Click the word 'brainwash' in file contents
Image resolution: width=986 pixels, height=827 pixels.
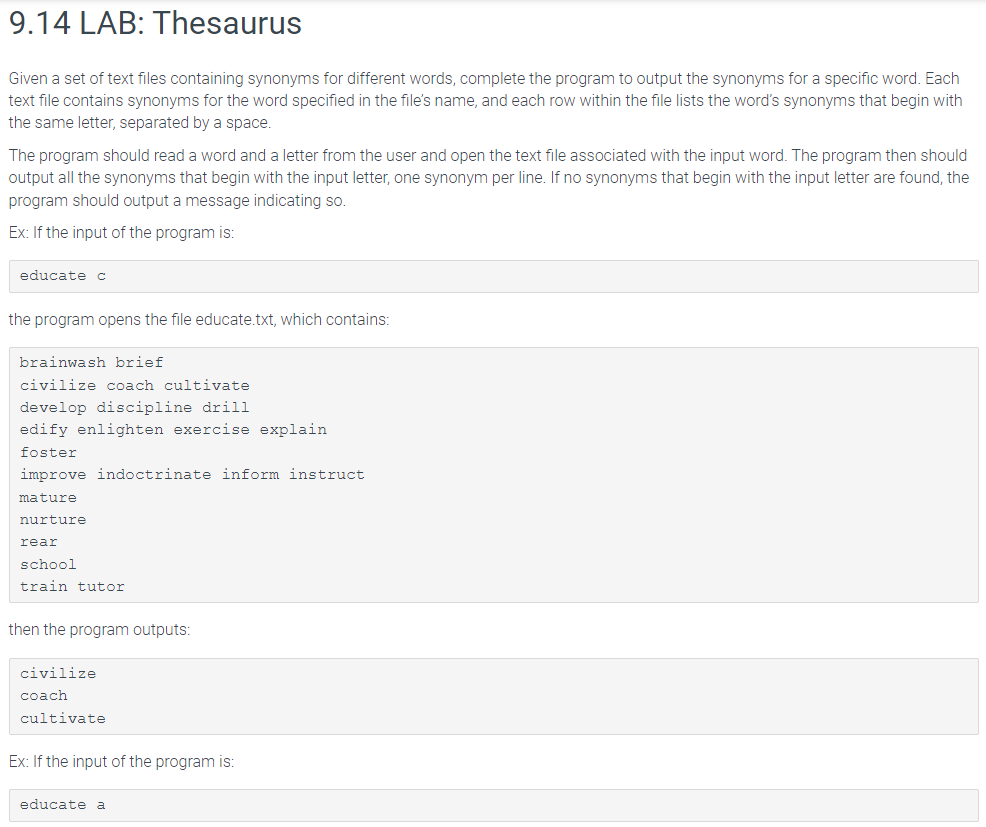click(62, 363)
